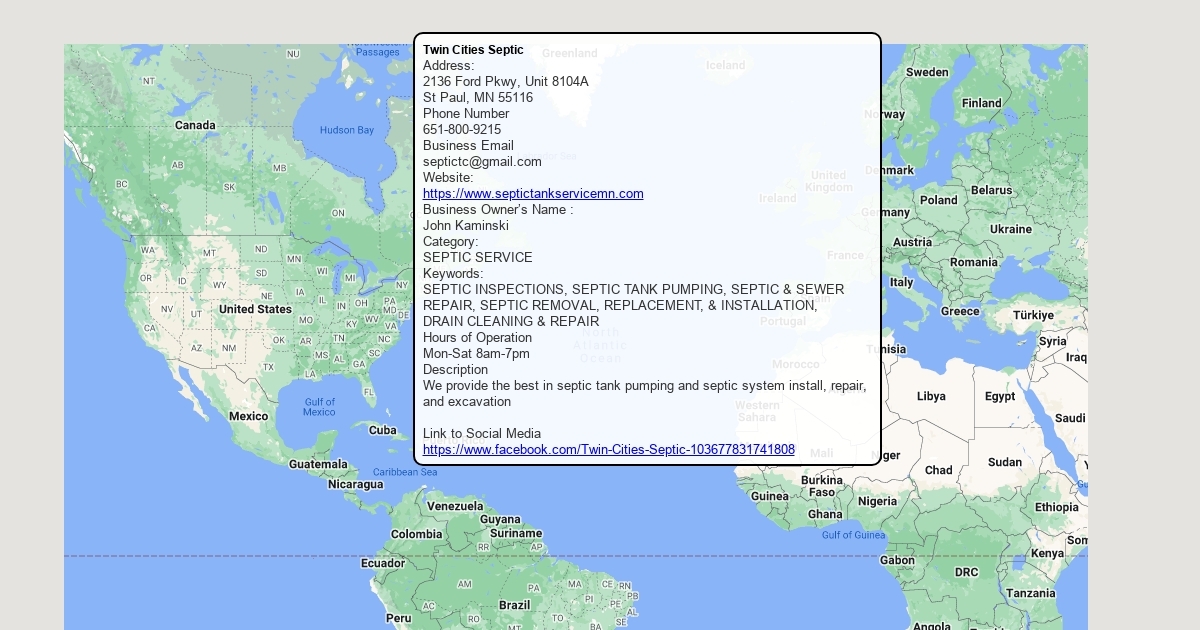
Task: Click the Twin Cities Septic popup title
Action: (473, 50)
